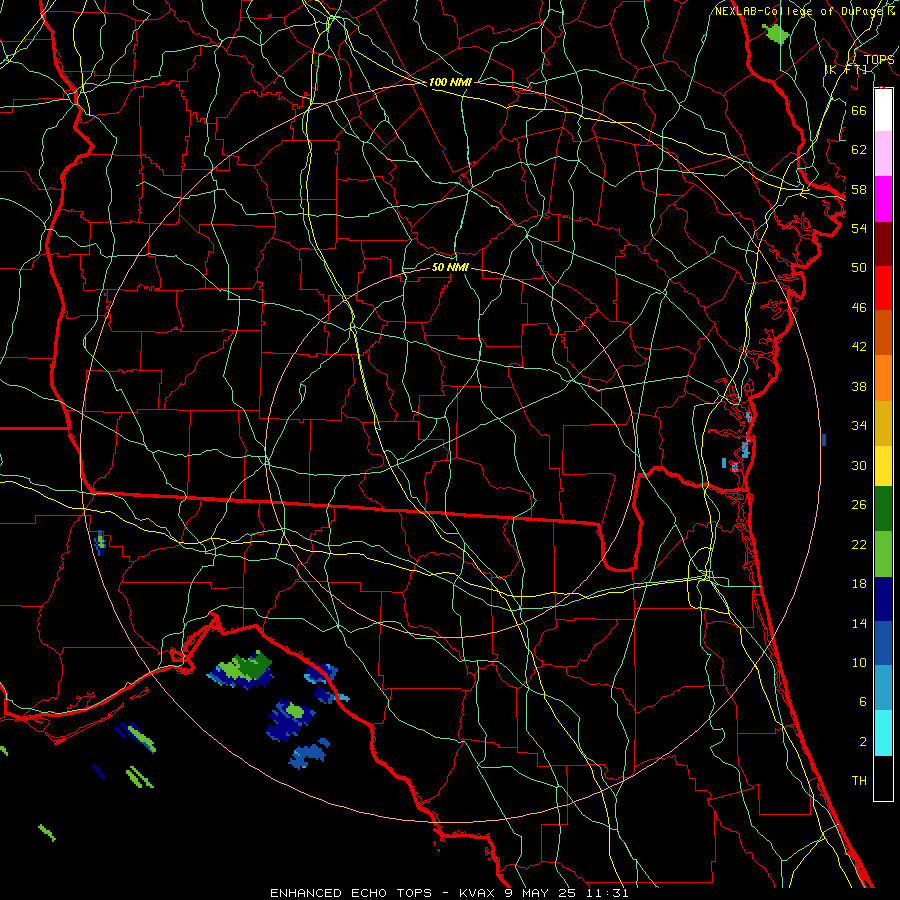Click the legend value "2"

coord(862,742)
